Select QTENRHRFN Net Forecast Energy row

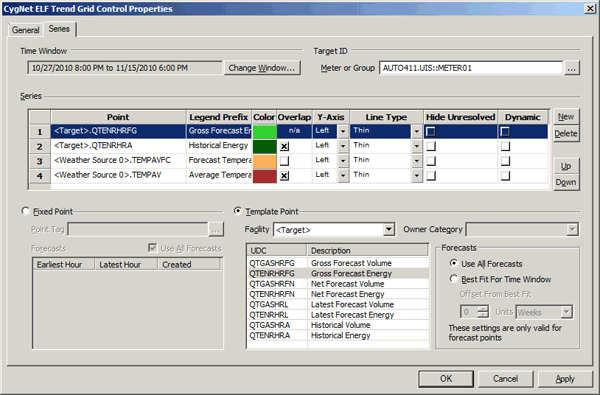click(338, 294)
